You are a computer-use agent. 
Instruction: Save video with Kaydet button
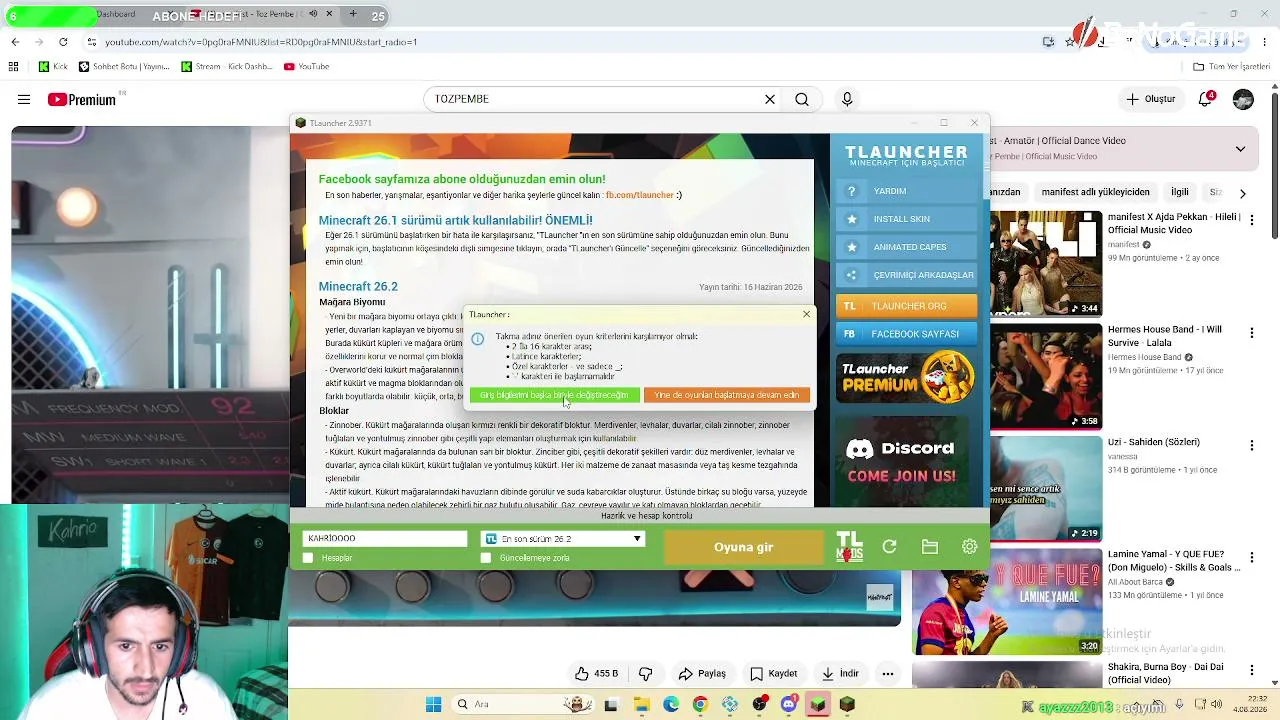[773, 674]
